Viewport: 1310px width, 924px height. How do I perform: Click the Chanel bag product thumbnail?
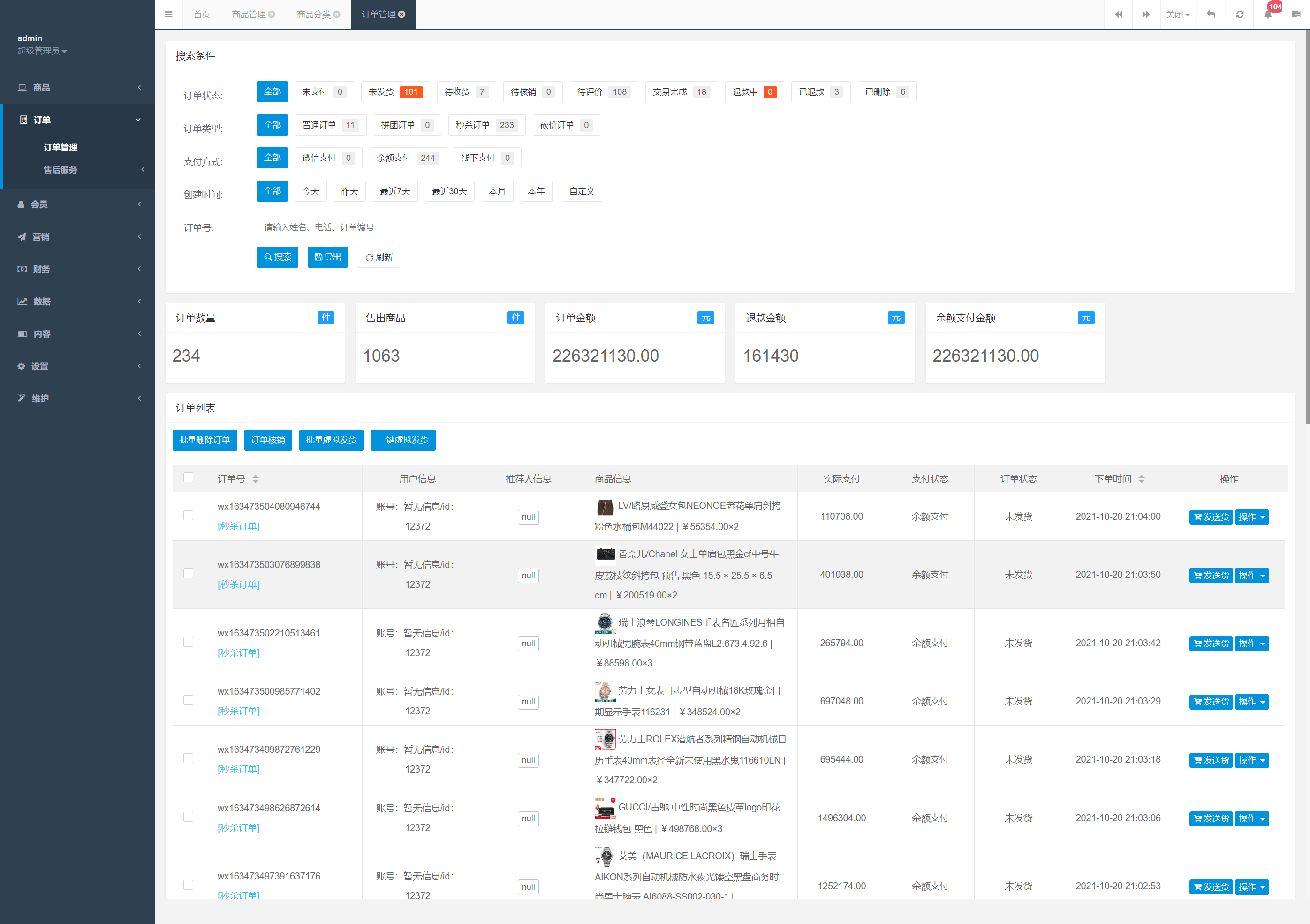[605, 554]
